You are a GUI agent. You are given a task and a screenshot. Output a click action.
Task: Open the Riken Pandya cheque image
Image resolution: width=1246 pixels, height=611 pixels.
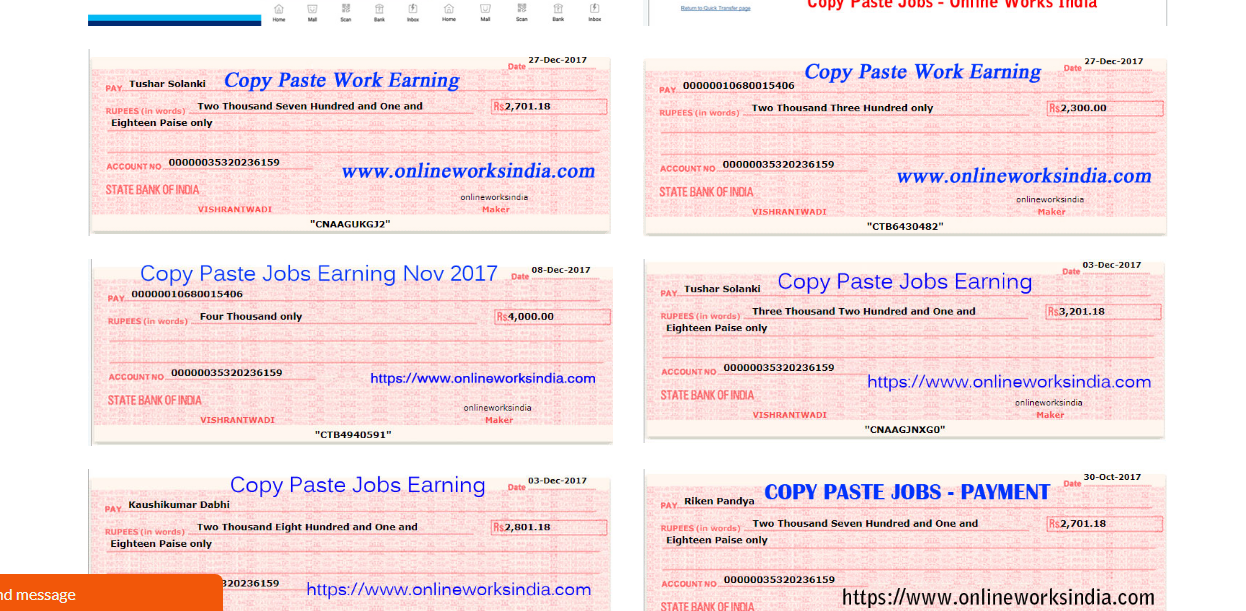(x=905, y=540)
